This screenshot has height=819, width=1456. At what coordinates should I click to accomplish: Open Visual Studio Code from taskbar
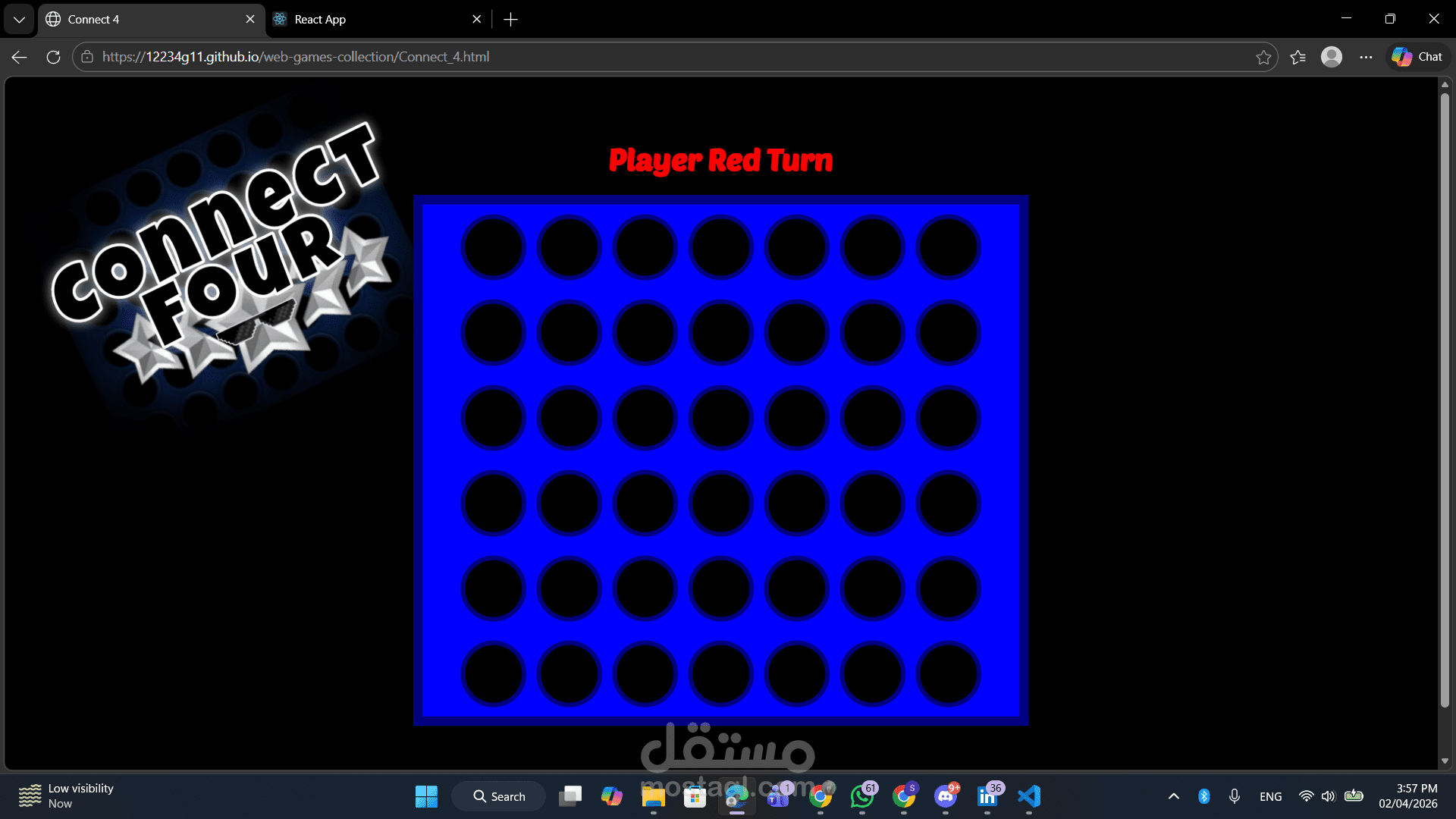pos(1029,796)
